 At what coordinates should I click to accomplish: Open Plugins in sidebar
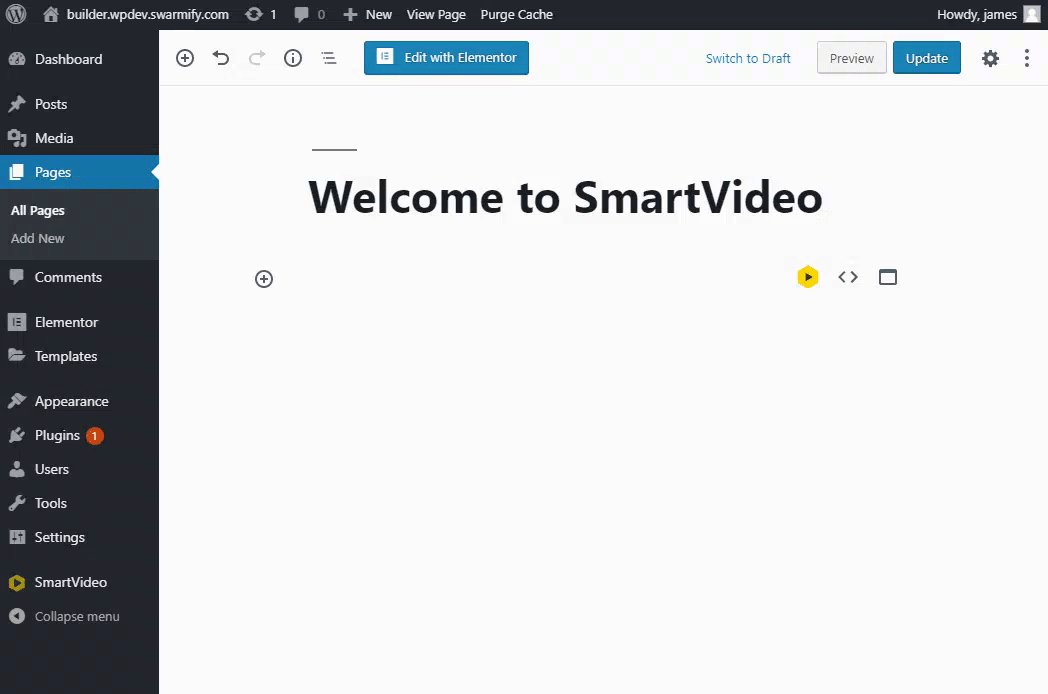[79, 435]
